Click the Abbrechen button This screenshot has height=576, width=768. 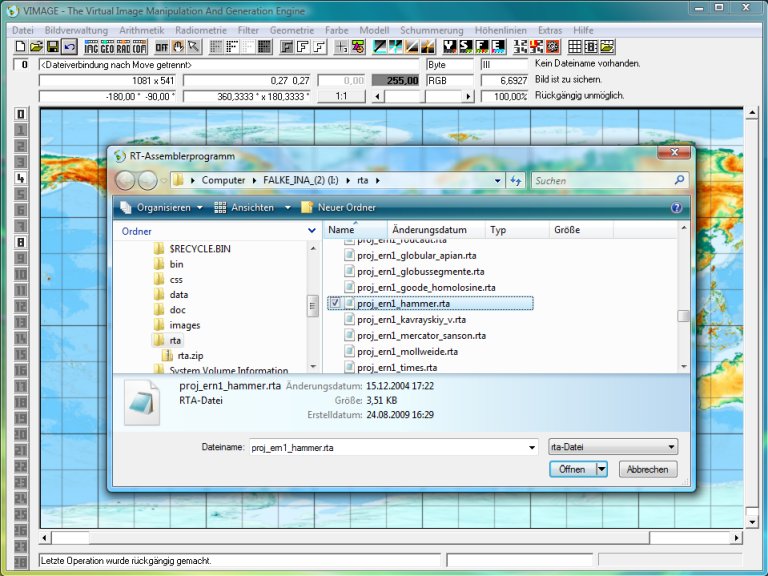coord(647,469)
